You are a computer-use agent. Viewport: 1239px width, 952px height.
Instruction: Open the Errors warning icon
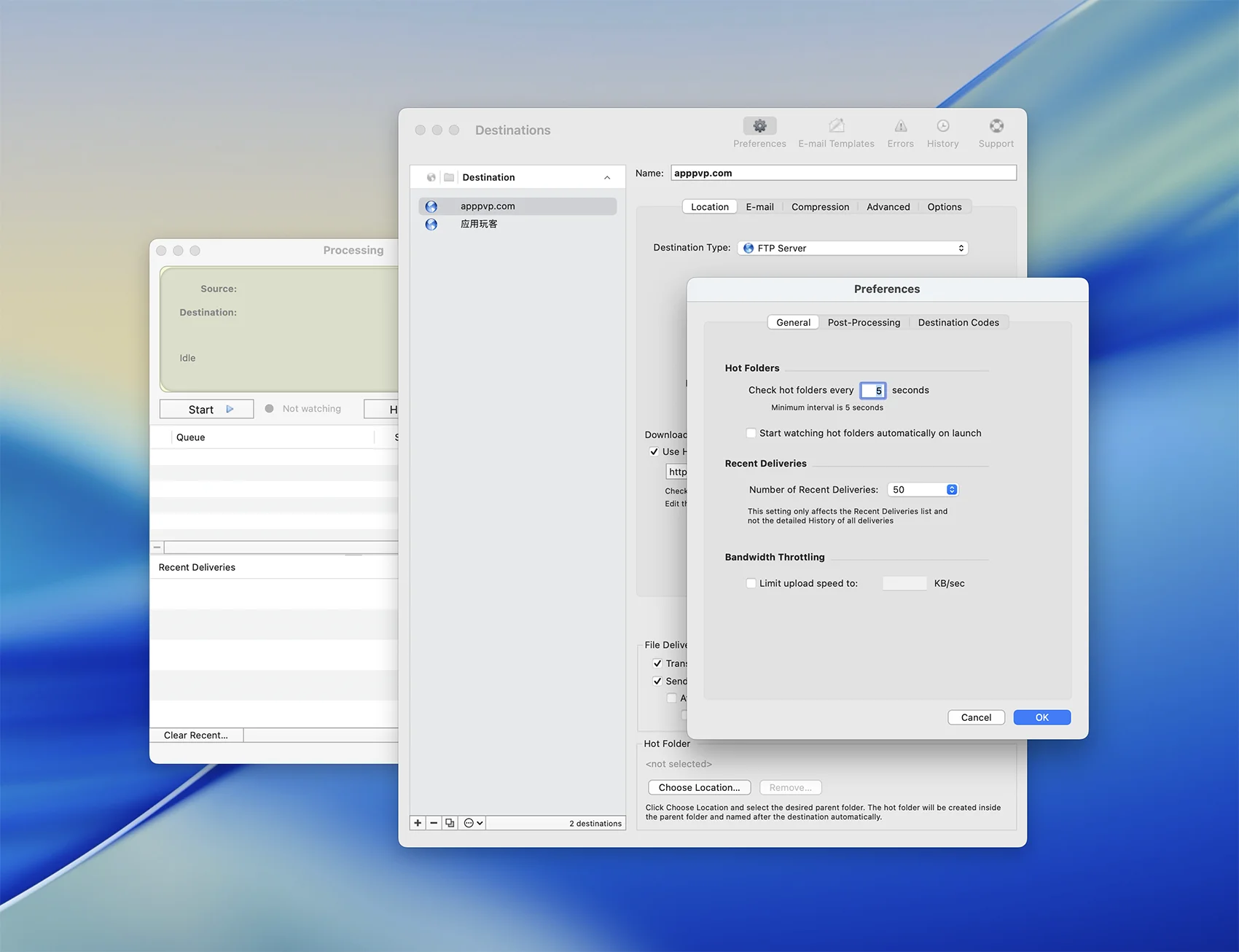(x=900, y=127)
